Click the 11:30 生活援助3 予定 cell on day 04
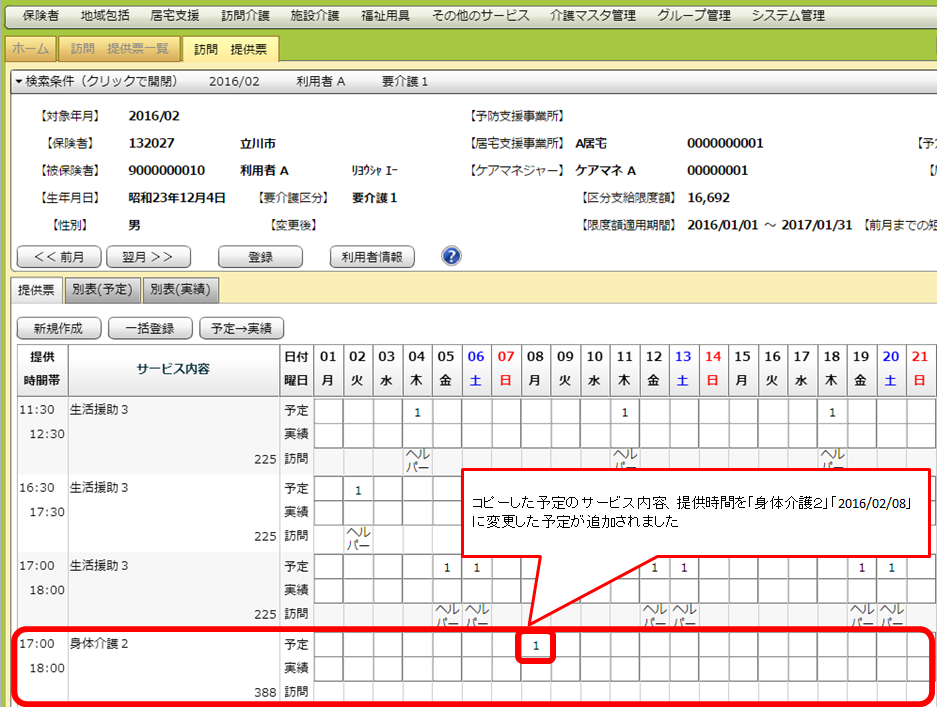This screenshot has height=707, width=937. point(417,411)
